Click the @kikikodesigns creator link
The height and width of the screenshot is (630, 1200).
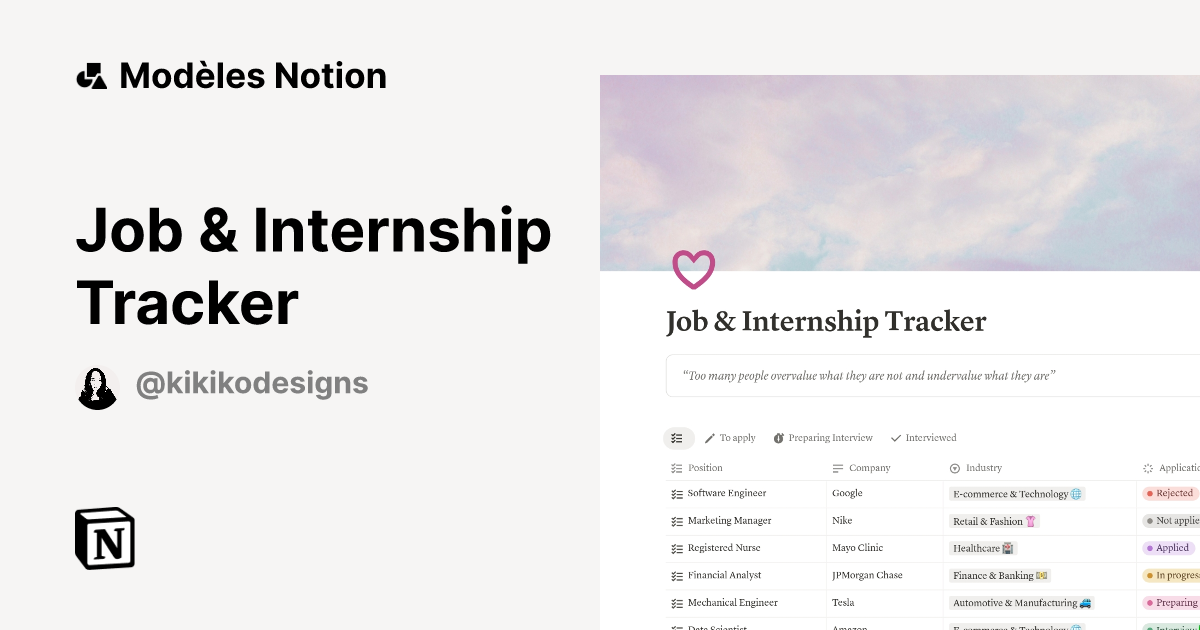coord(251,384)
